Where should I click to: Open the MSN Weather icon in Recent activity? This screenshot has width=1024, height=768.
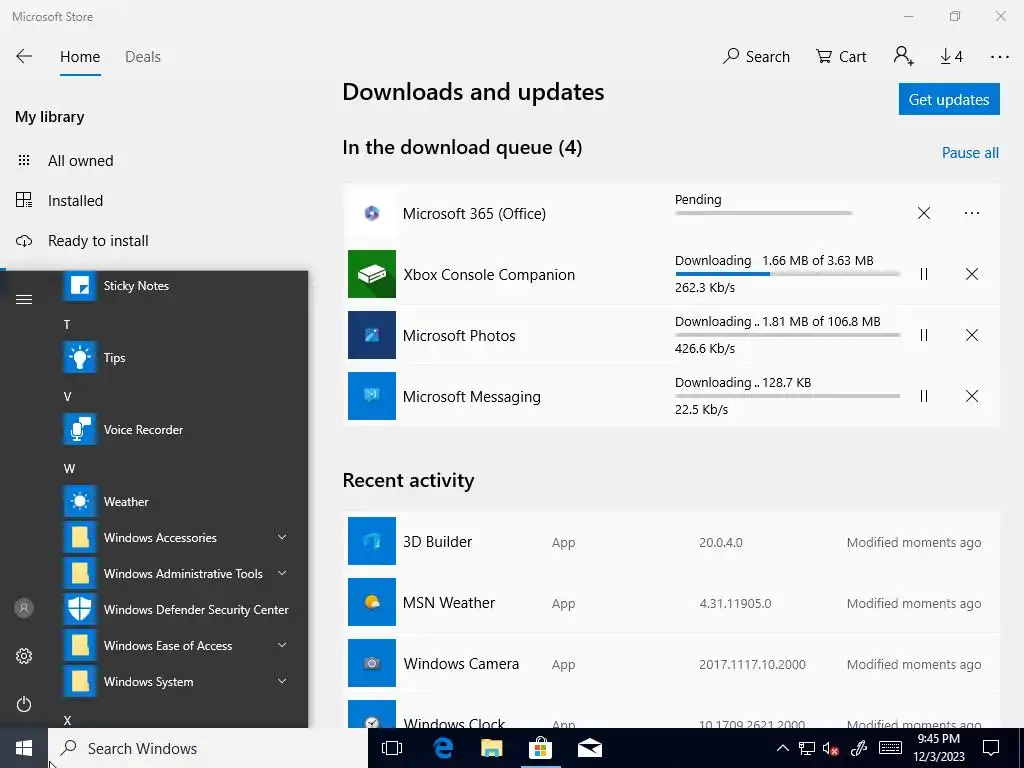point(372,601)
